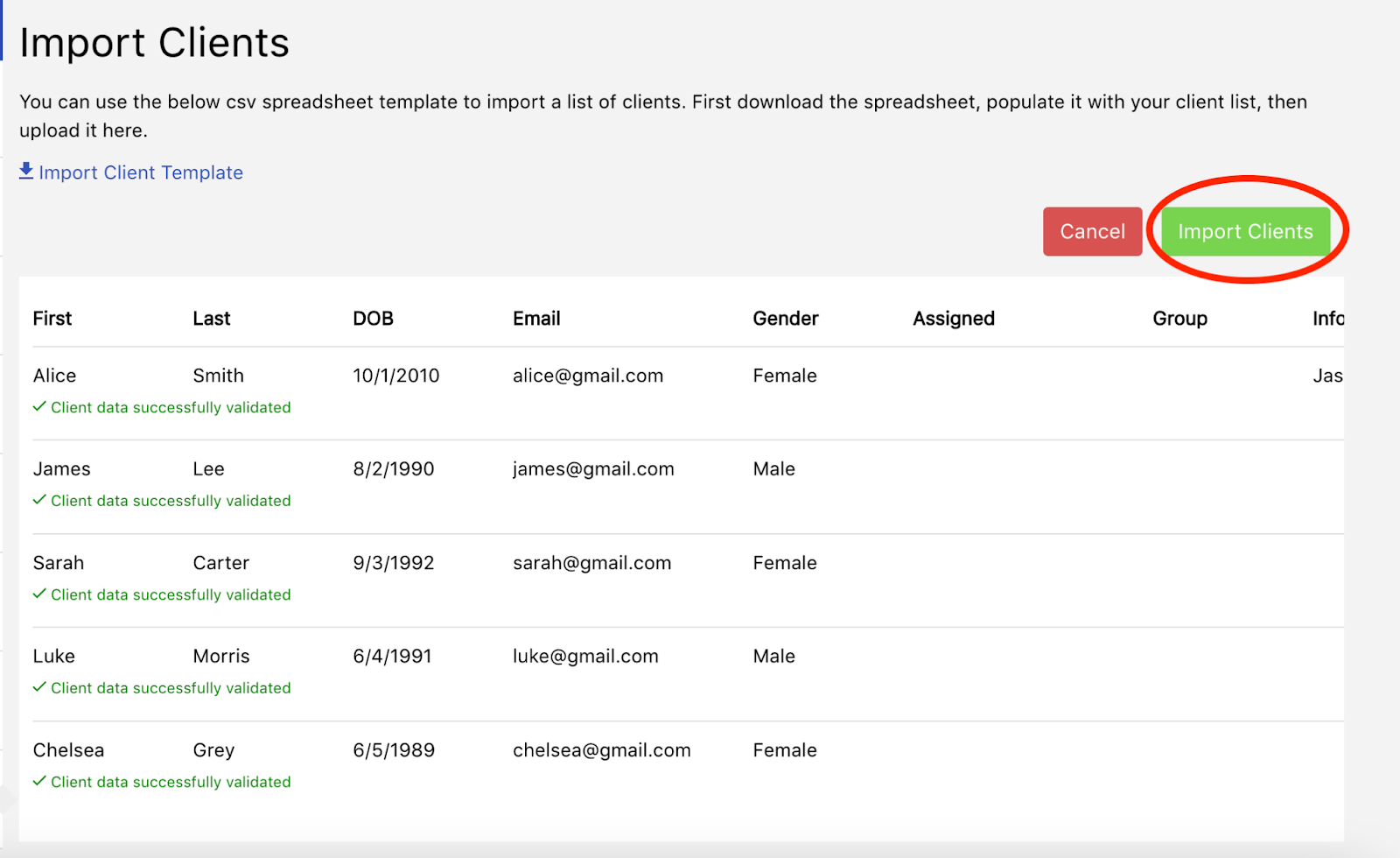Click the red Cancel button
The width and height of the screenshot is (1400, 858).
click(x=1092, y=231)
